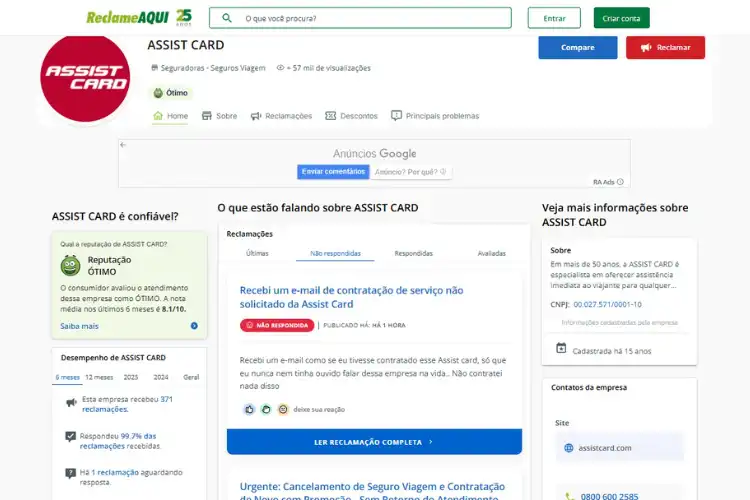The image size is (750, 500).
Task: Click the green reputation face icon
Action: [x=70, y=266]
